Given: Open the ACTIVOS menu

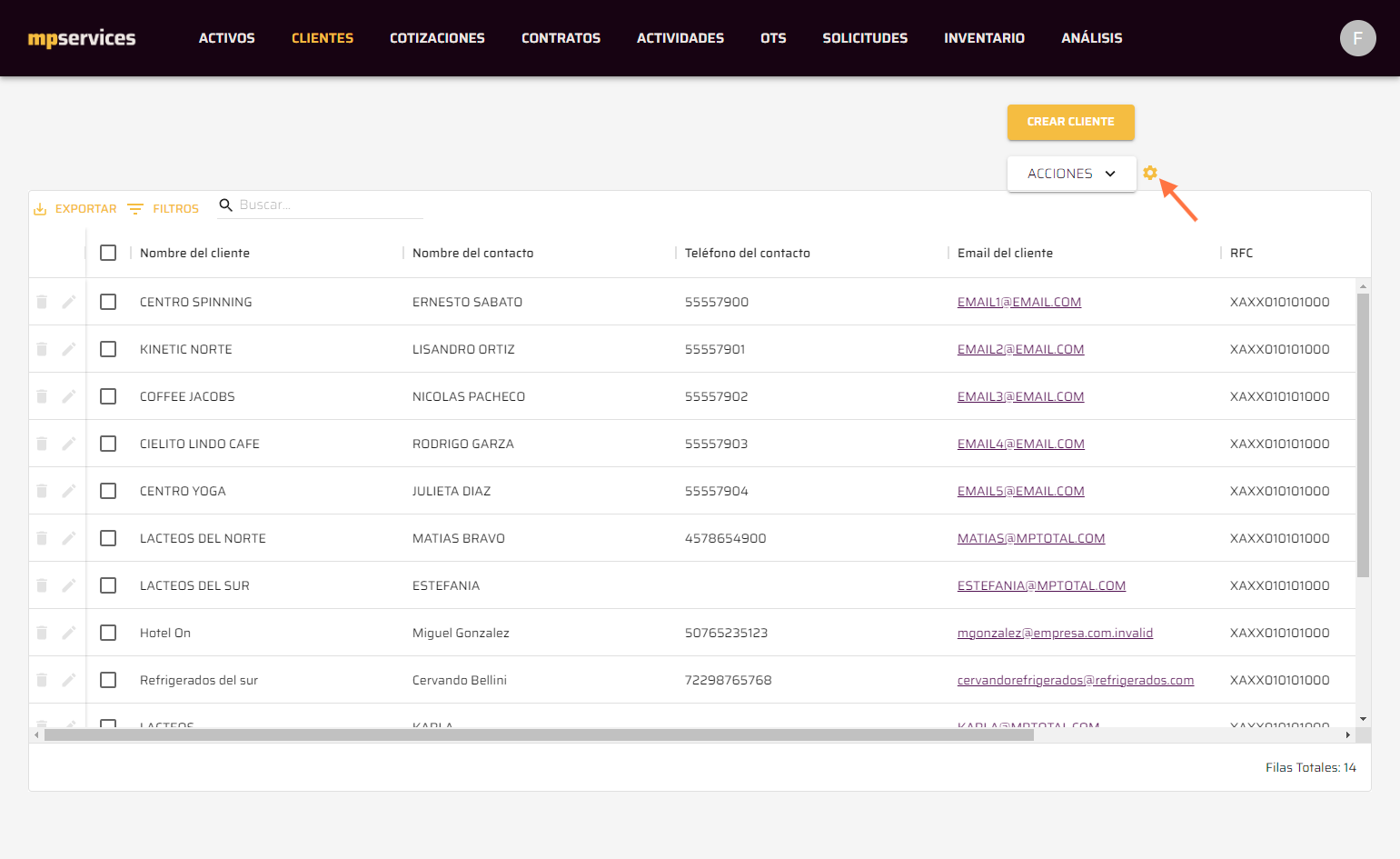Looking at the screenshot, I should point(227,38).
